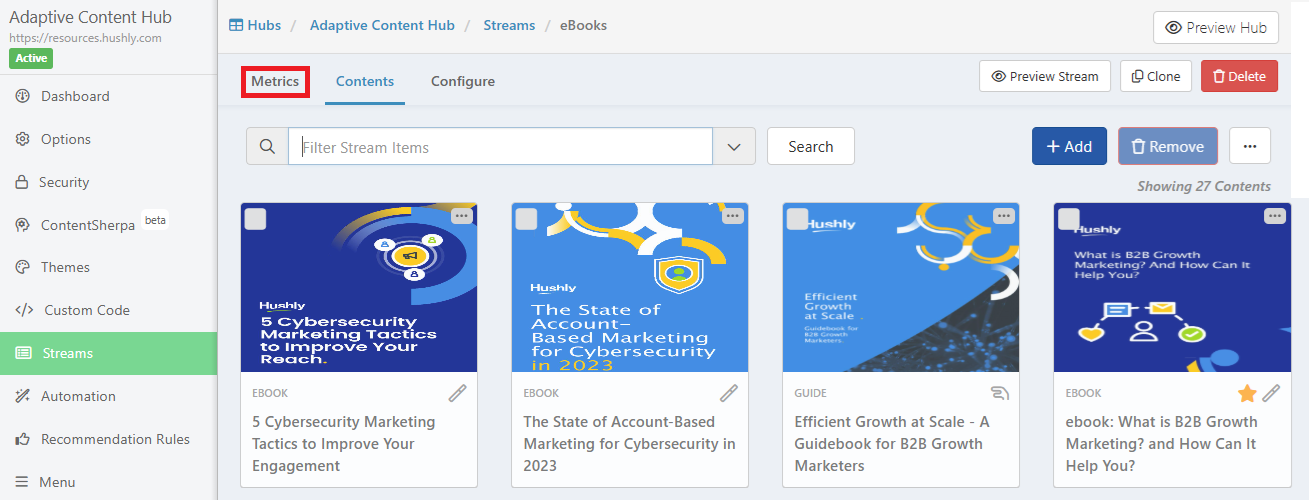
Task: Click the Remove button
Action: (x=1167, y=146)
